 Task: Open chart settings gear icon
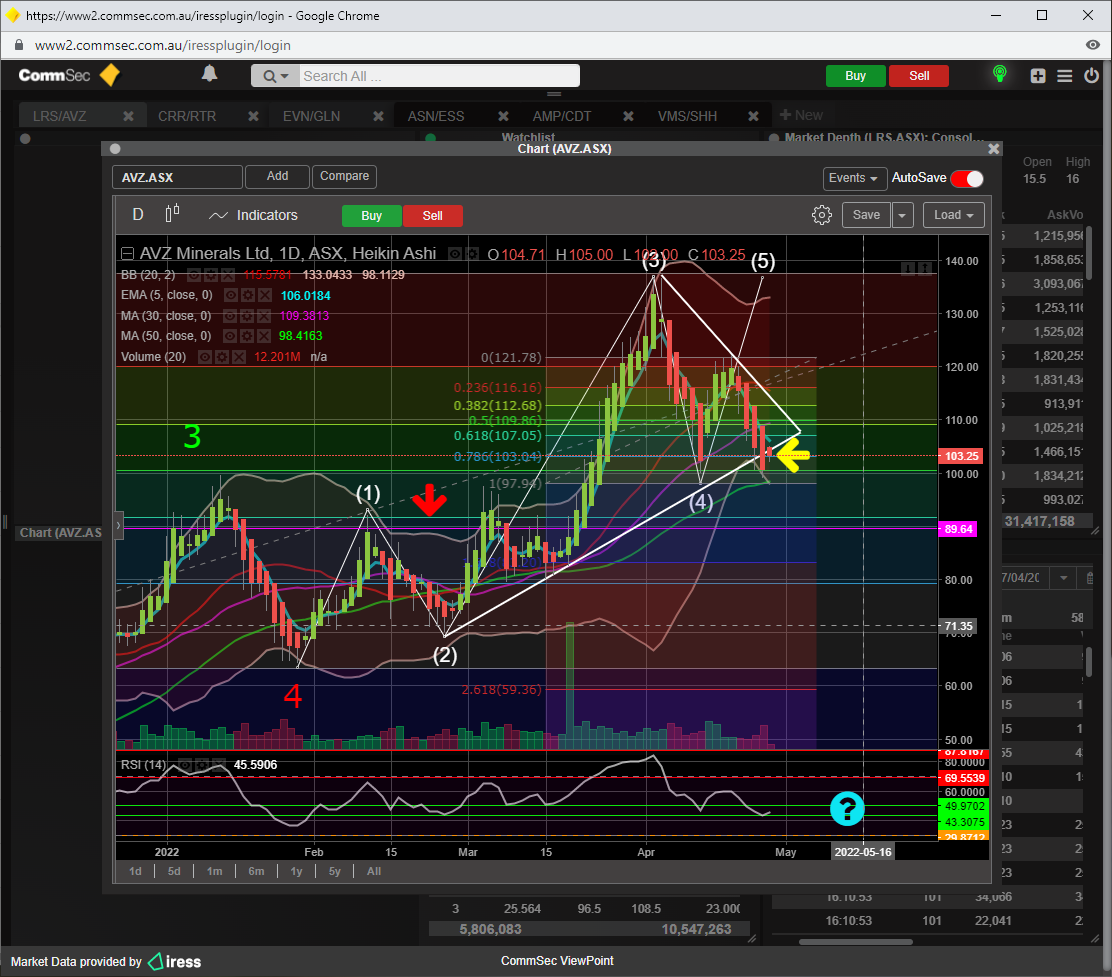[x=821, y=215]
